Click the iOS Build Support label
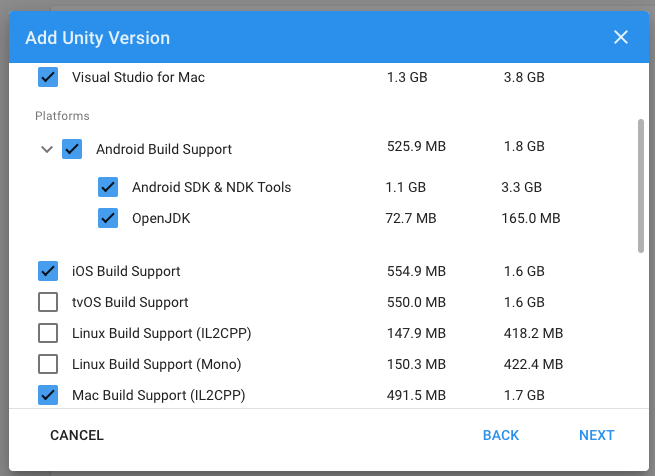The image size is (655, 476). point(126,271)
